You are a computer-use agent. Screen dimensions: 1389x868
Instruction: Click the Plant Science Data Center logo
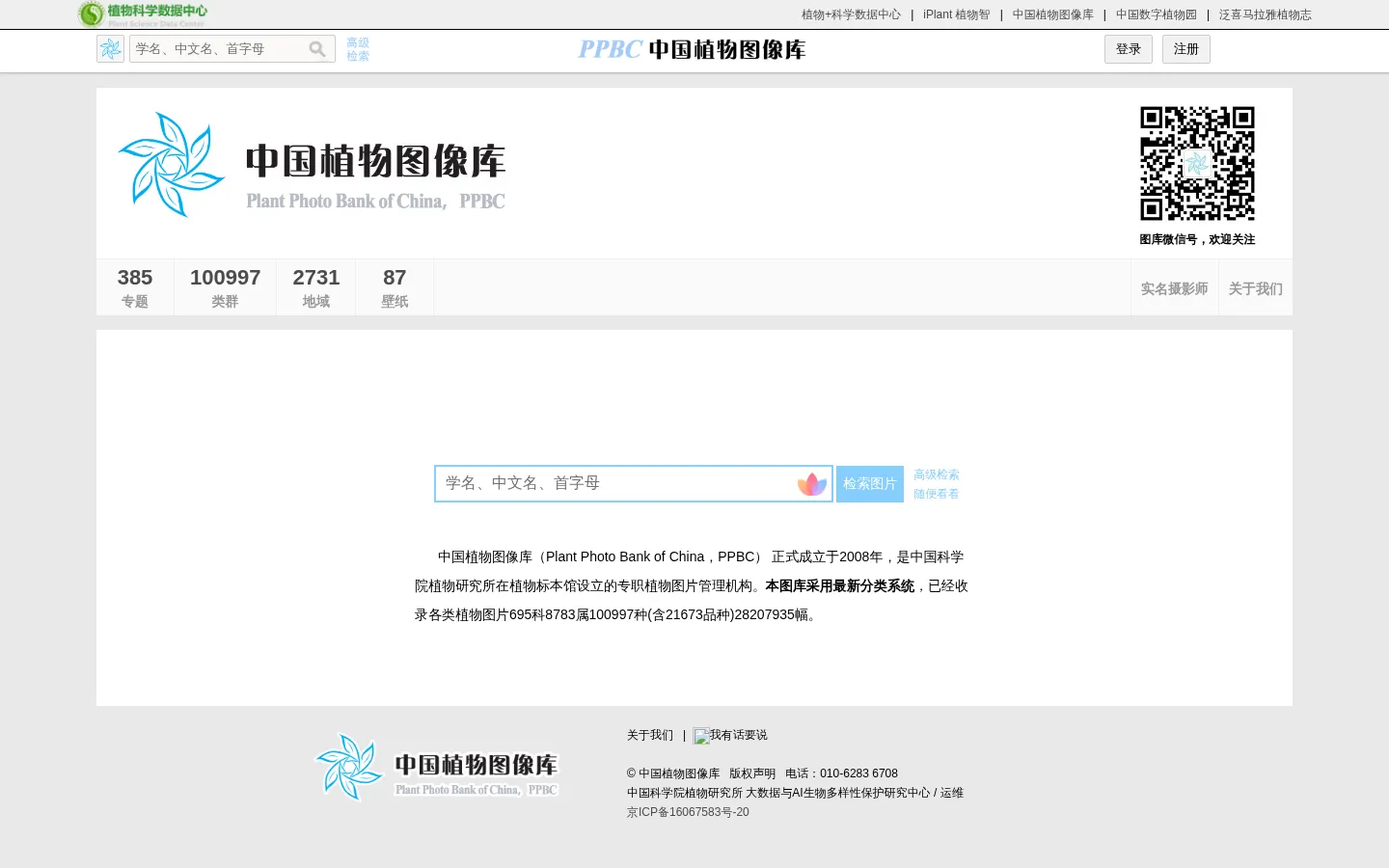pos(143,14)
